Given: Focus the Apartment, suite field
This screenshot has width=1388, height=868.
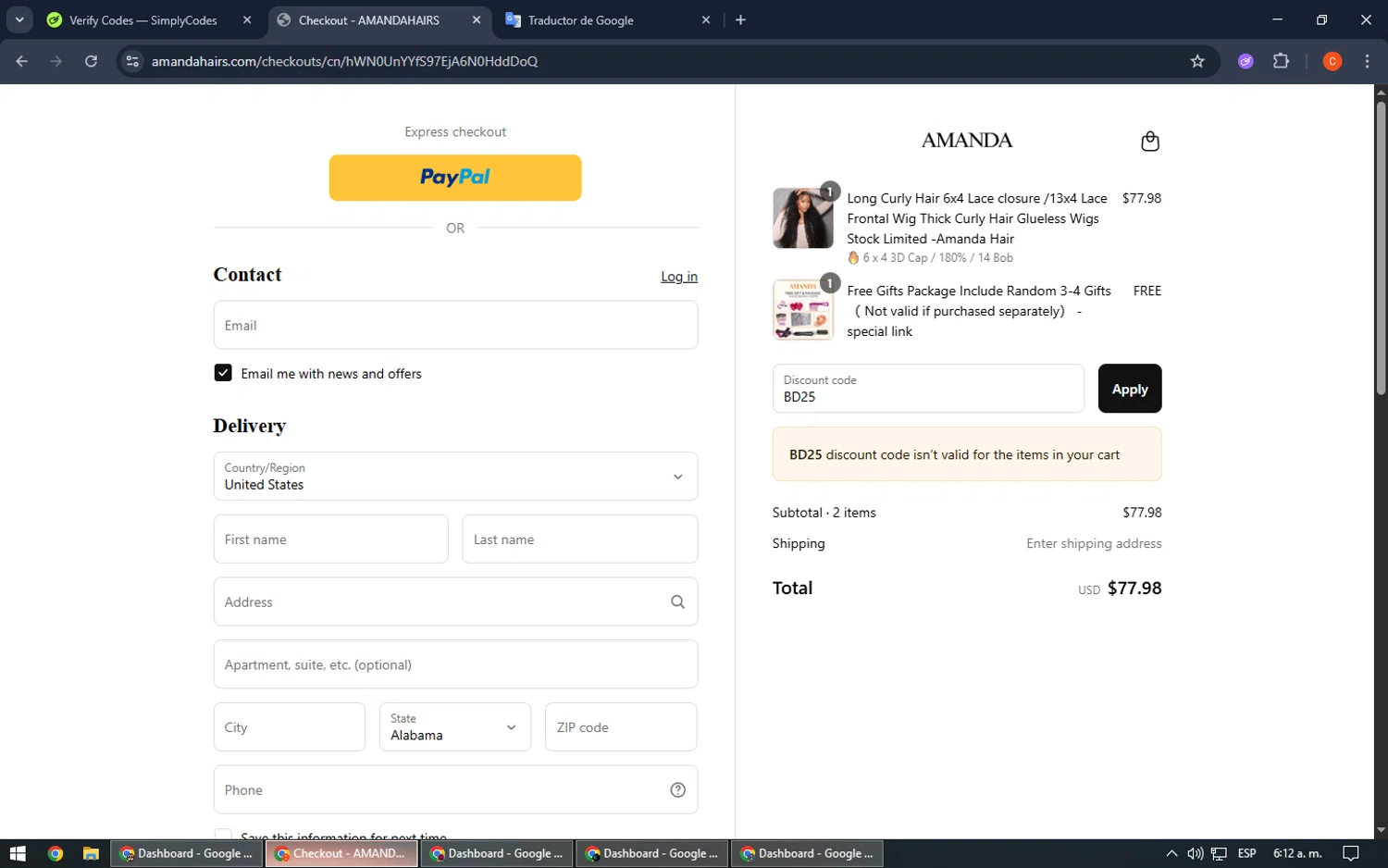Looking at the screenshot, I should (x=455, y=664).
